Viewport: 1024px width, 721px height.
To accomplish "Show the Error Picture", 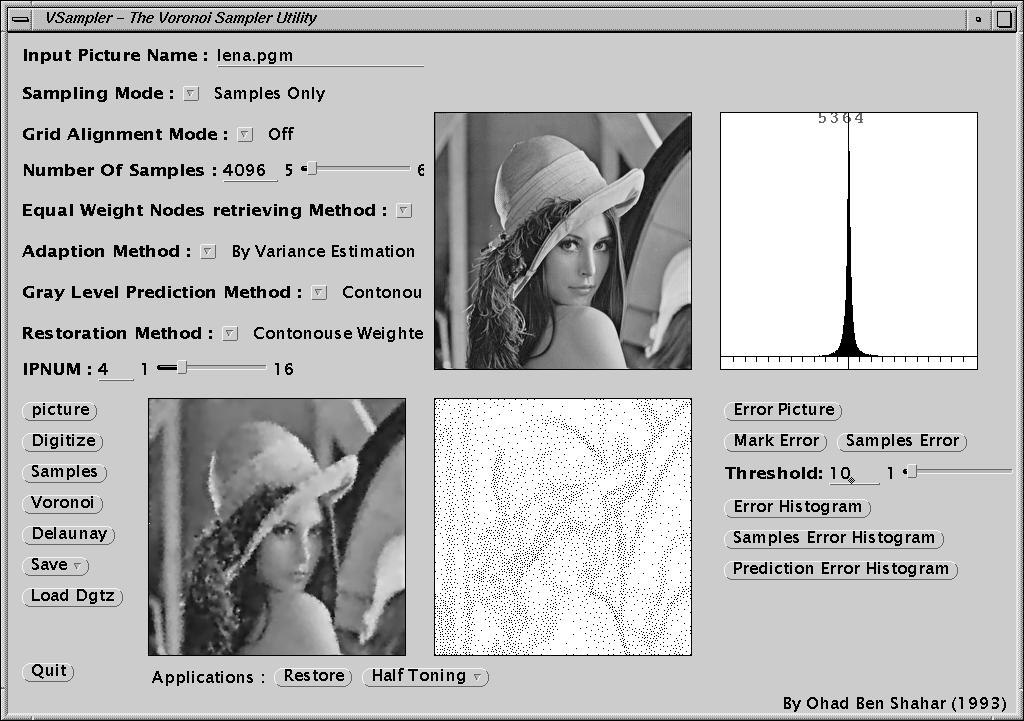I will point(783,410).
